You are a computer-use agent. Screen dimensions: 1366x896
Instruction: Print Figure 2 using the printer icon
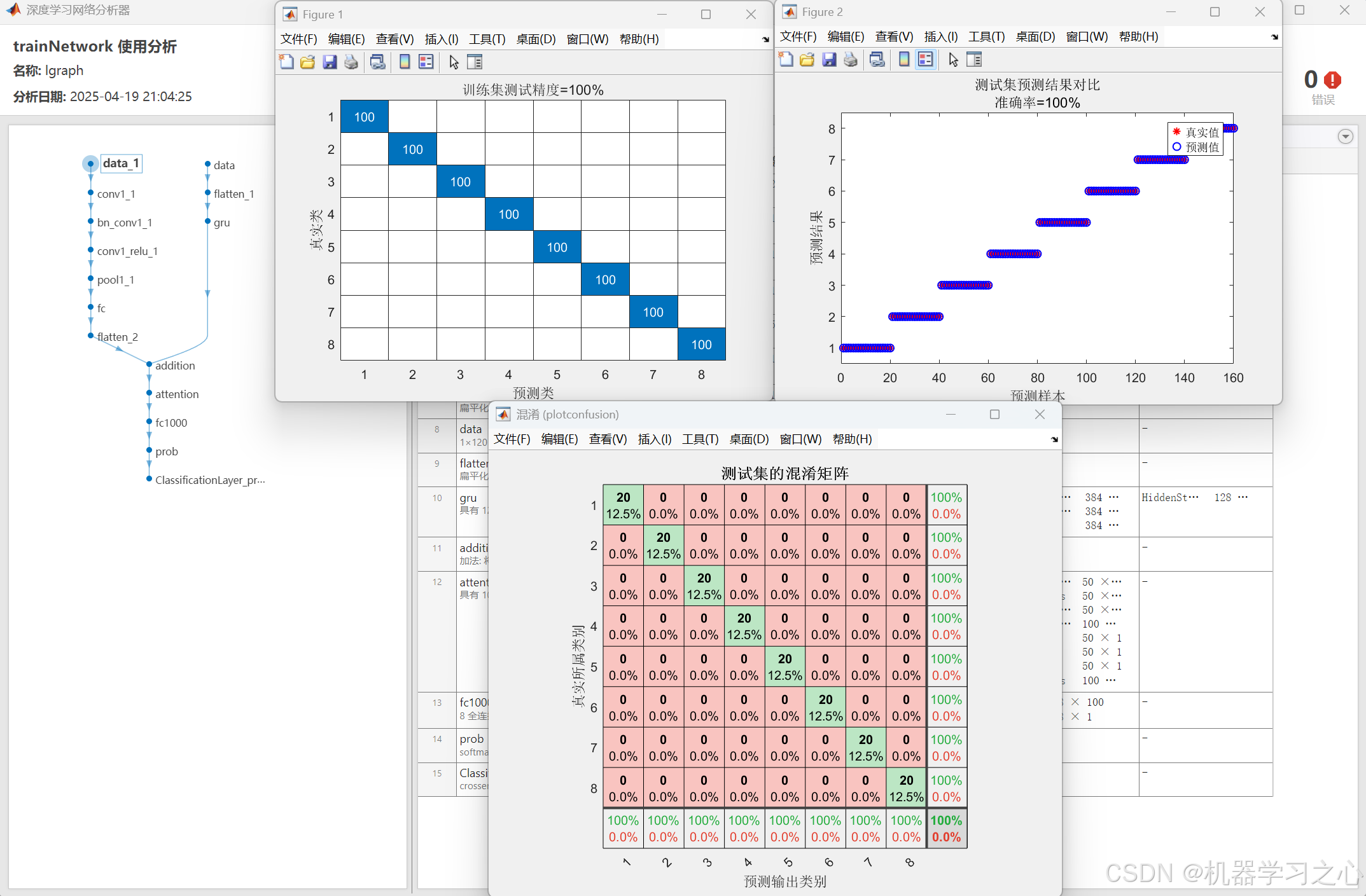click(x=851, y=59)
